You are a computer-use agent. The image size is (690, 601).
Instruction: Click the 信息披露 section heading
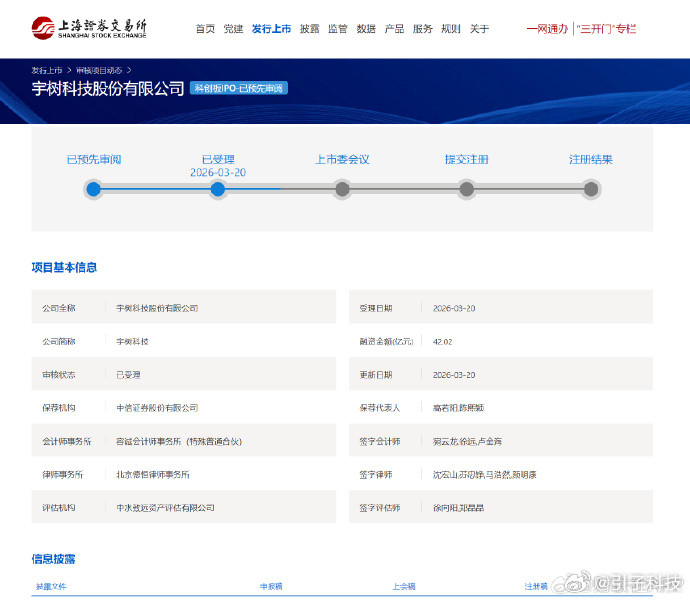(x=53, y=559)
